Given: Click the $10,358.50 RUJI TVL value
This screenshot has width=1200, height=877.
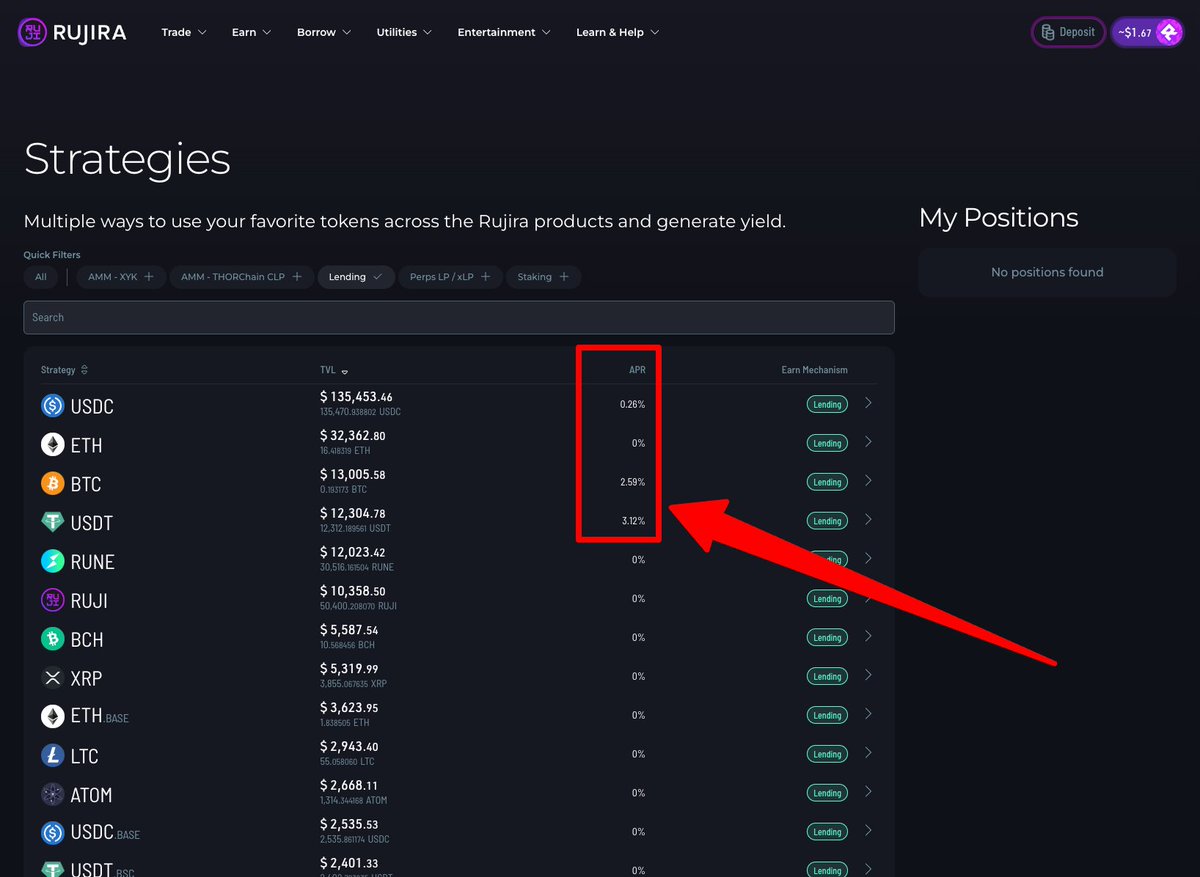Looking at the screenshot, I should 353,591.
